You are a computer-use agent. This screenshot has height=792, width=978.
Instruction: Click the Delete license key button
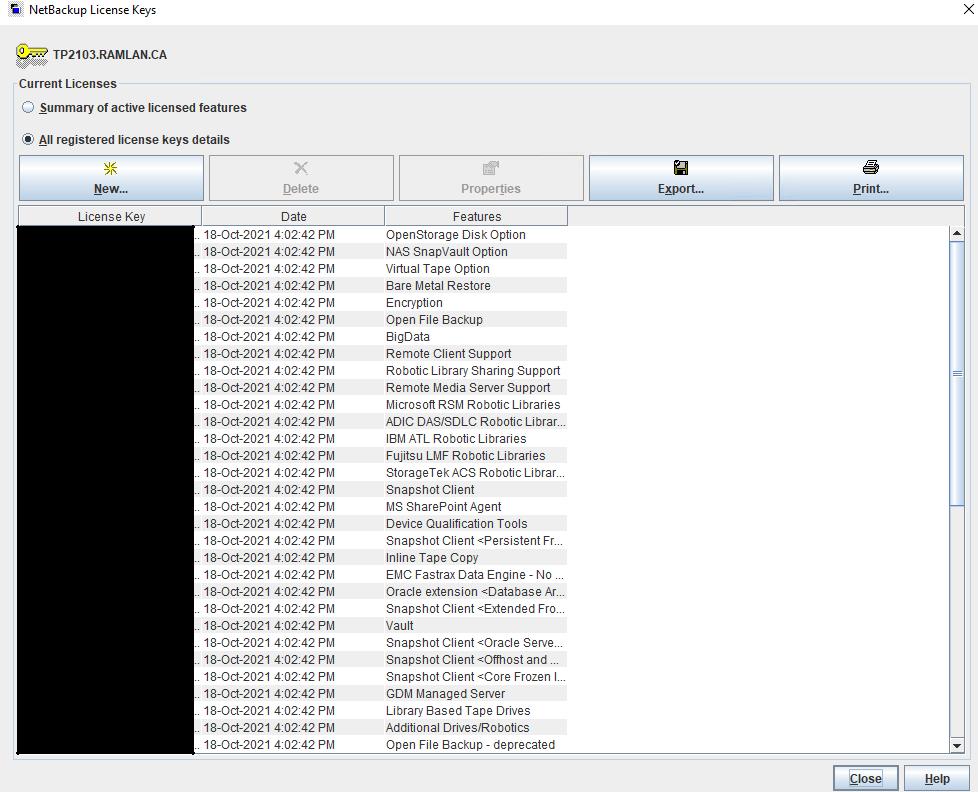point(301,178)
